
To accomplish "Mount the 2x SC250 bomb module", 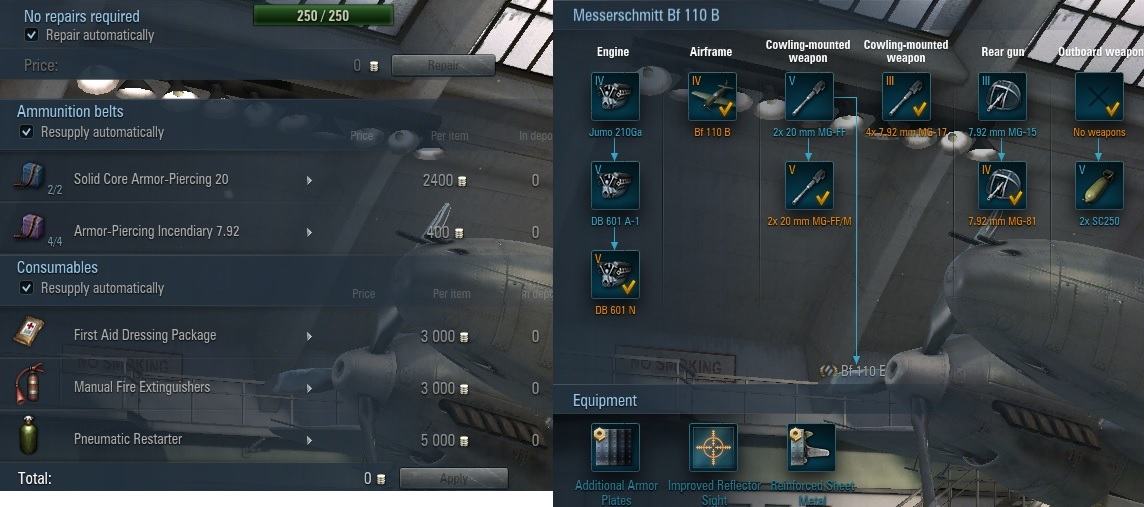I will click(x=1099, y=185).
